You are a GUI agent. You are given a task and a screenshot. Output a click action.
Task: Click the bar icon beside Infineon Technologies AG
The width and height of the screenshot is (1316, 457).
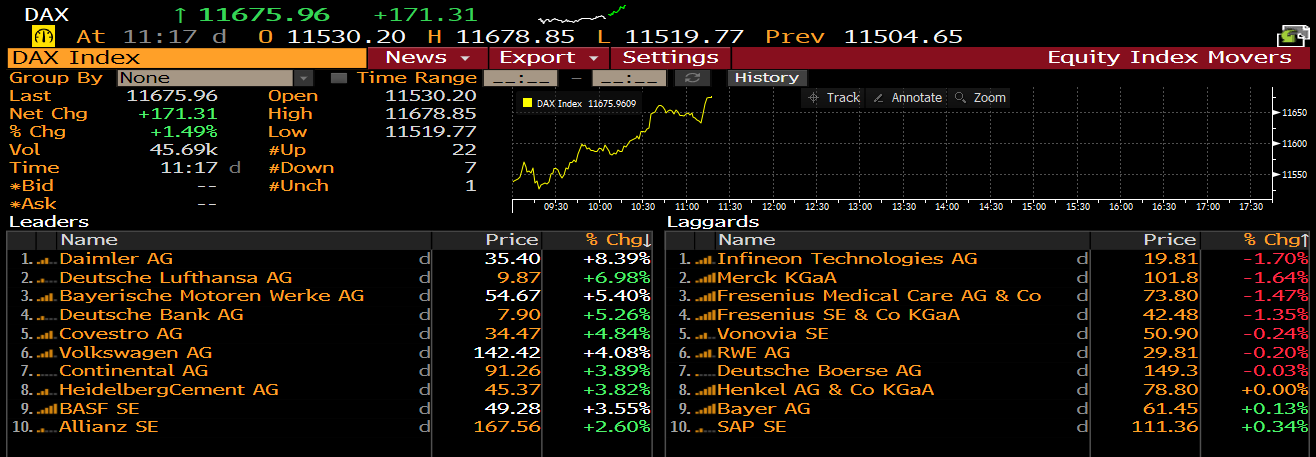click(x=705, y=259)
